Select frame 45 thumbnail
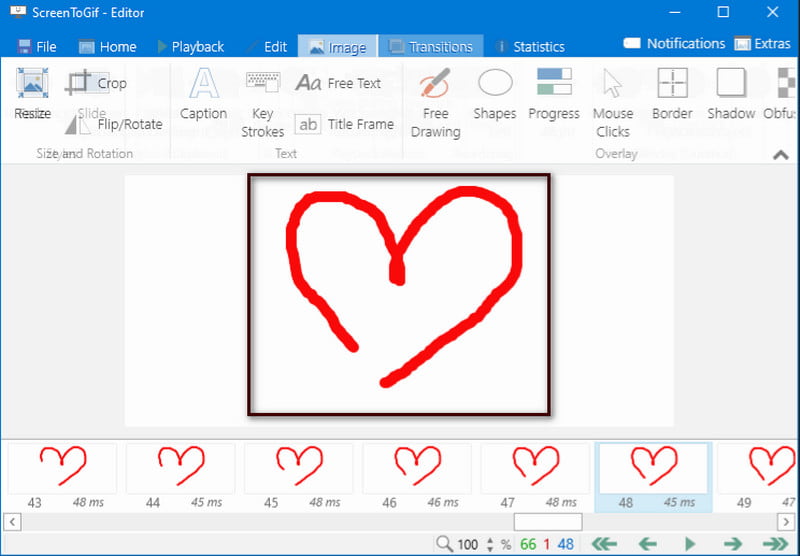The image size is (800, 556). (x=298, y=477)
